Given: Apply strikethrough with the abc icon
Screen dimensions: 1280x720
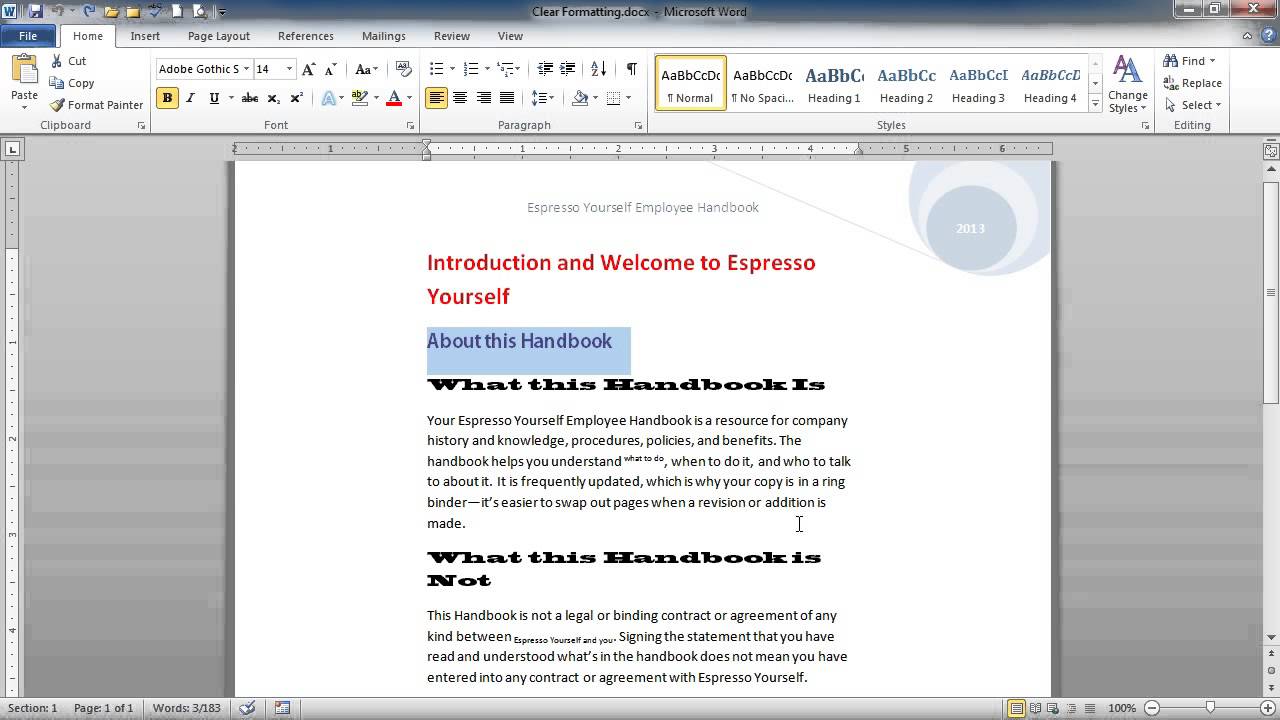Looking at the screenshot, I should click(x=250, y=98).
